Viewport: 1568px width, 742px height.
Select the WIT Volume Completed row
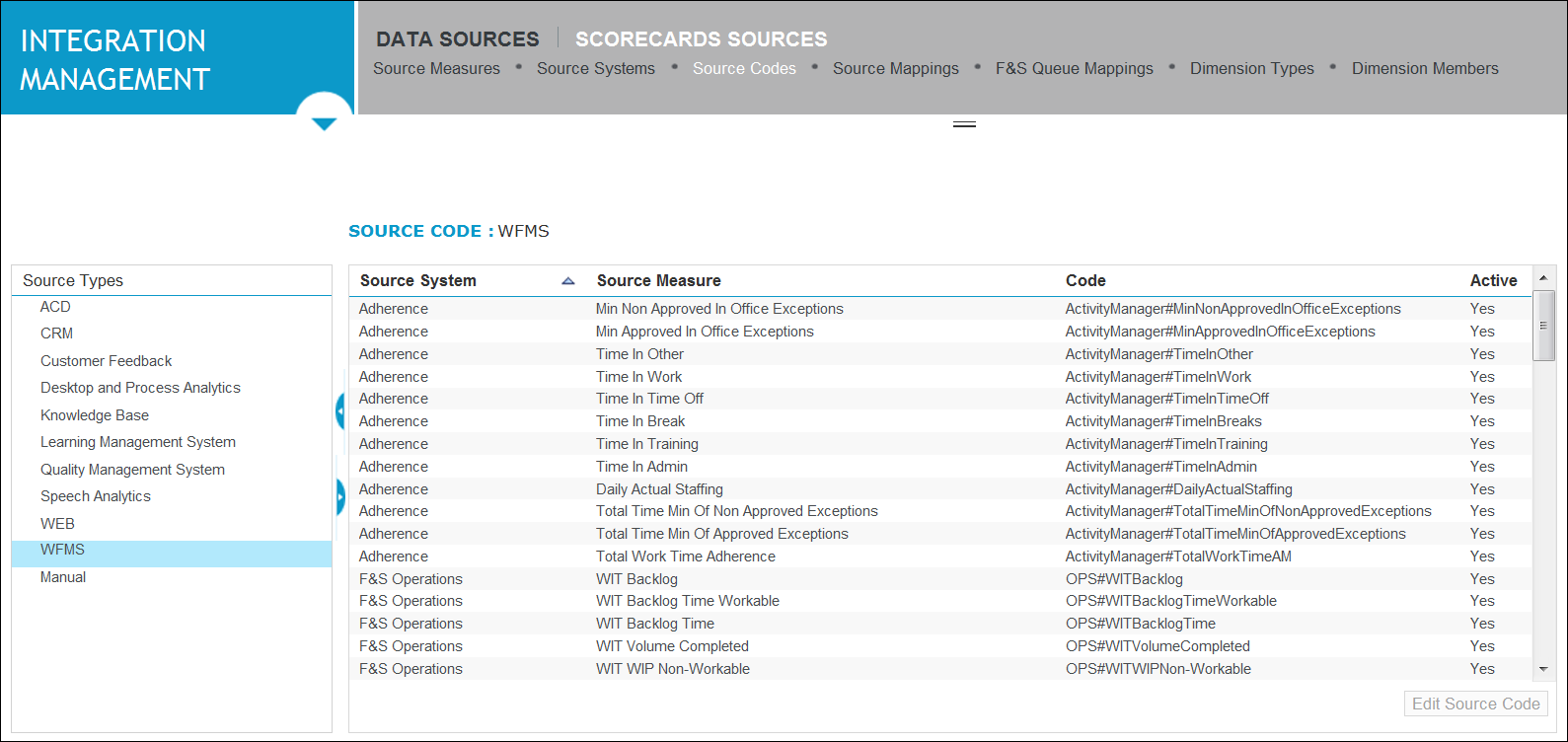(x=940, y=646)
